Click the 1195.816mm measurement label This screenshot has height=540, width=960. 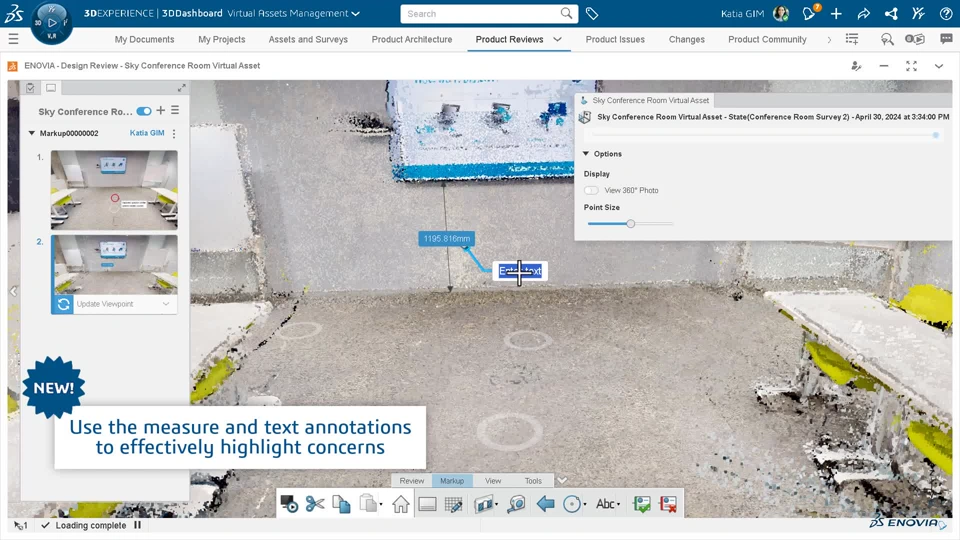(x=447, y=239)
